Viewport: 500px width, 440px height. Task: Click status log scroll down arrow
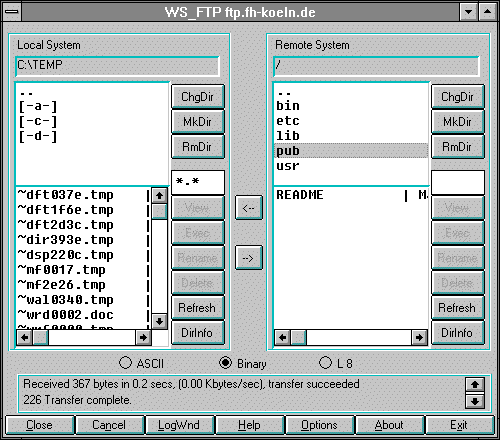click(x=475, y=401)
